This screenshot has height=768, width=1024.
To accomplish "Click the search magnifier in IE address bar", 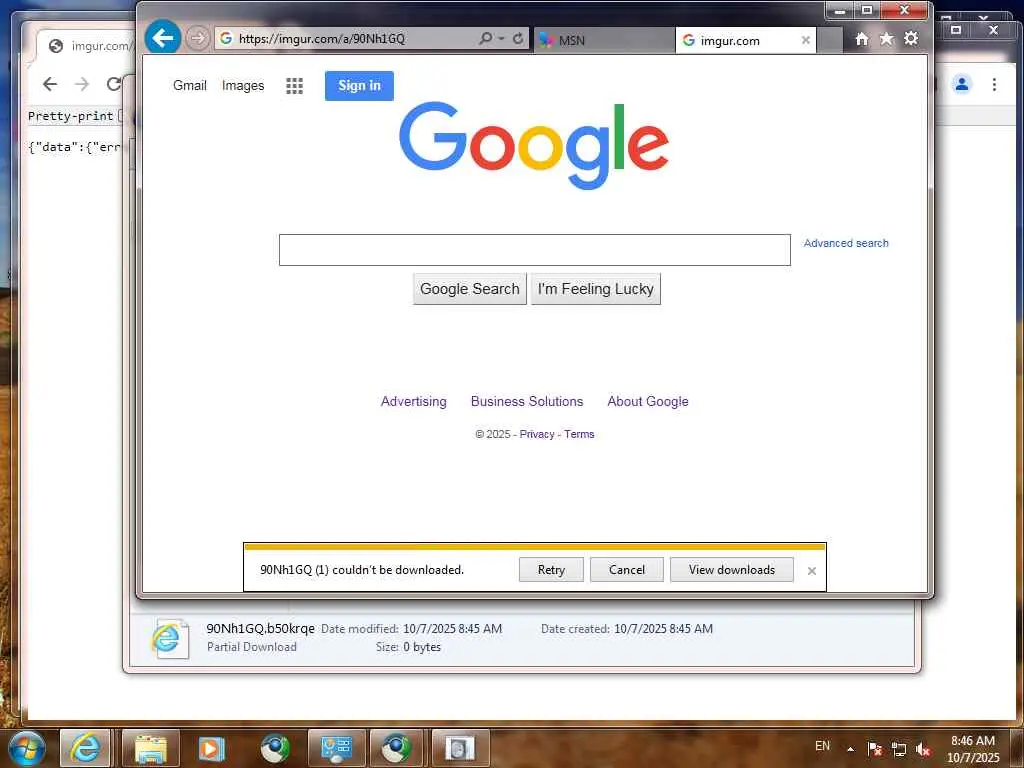I will pyautogui.click(x=485, y=39).
